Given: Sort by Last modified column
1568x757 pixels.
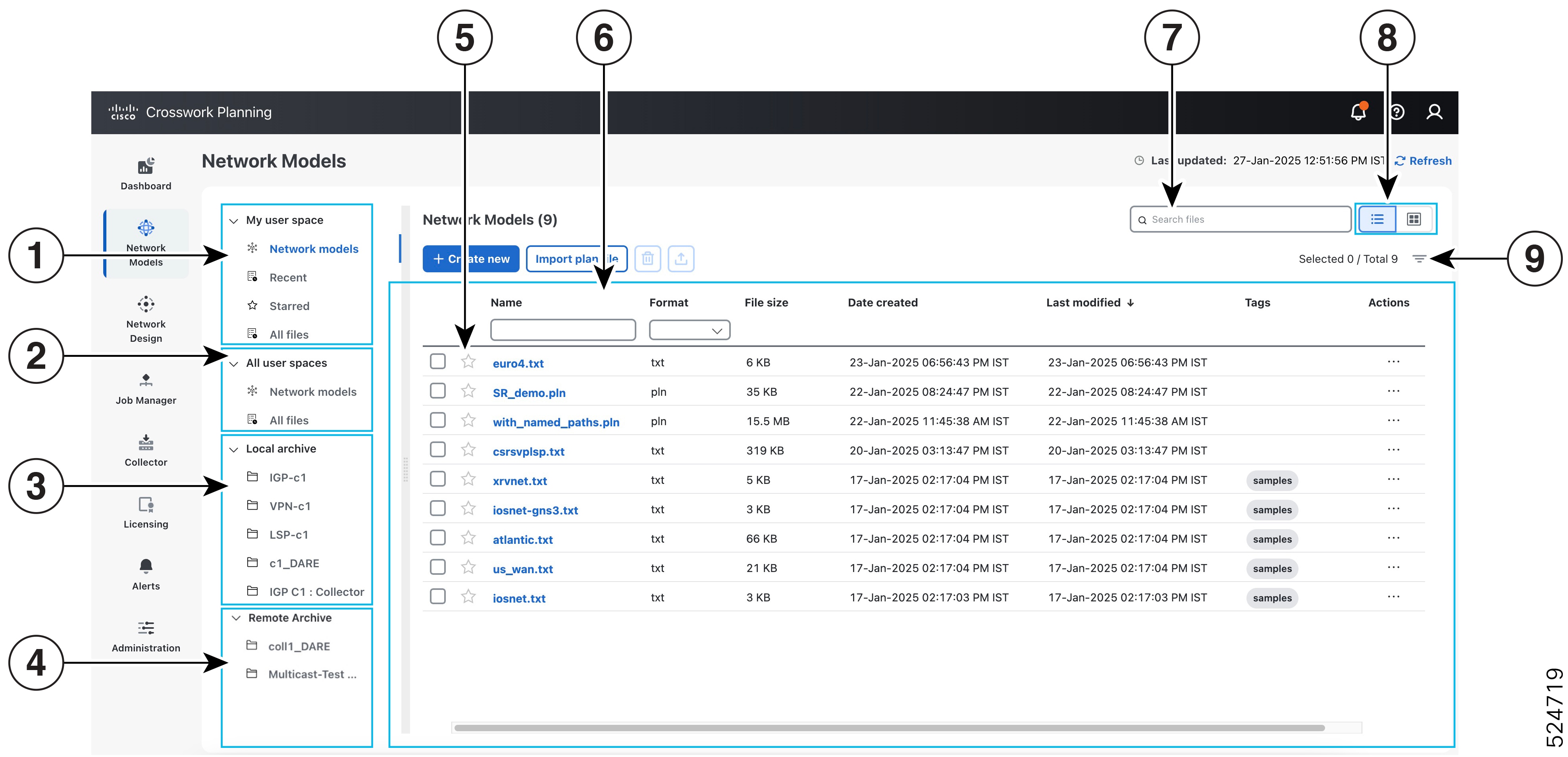Looking at the screenshot, I should click(1090, 302).
